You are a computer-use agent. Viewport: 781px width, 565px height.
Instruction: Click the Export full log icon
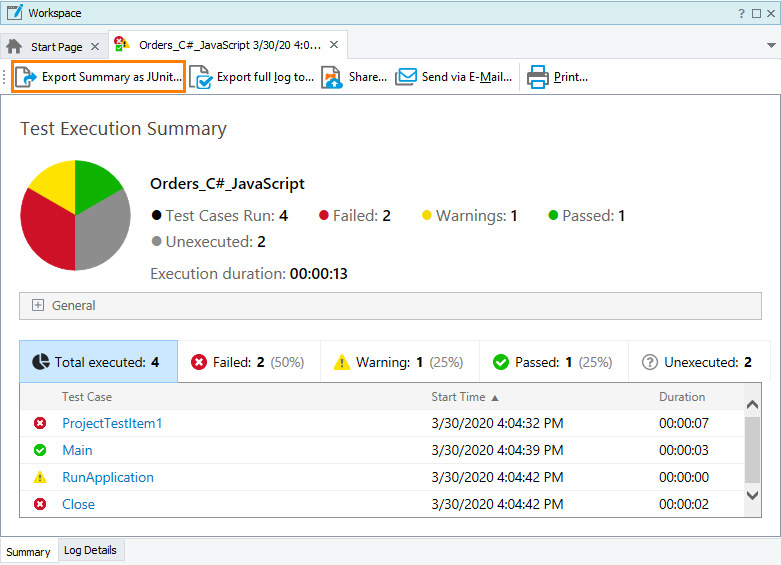[201, 77]
